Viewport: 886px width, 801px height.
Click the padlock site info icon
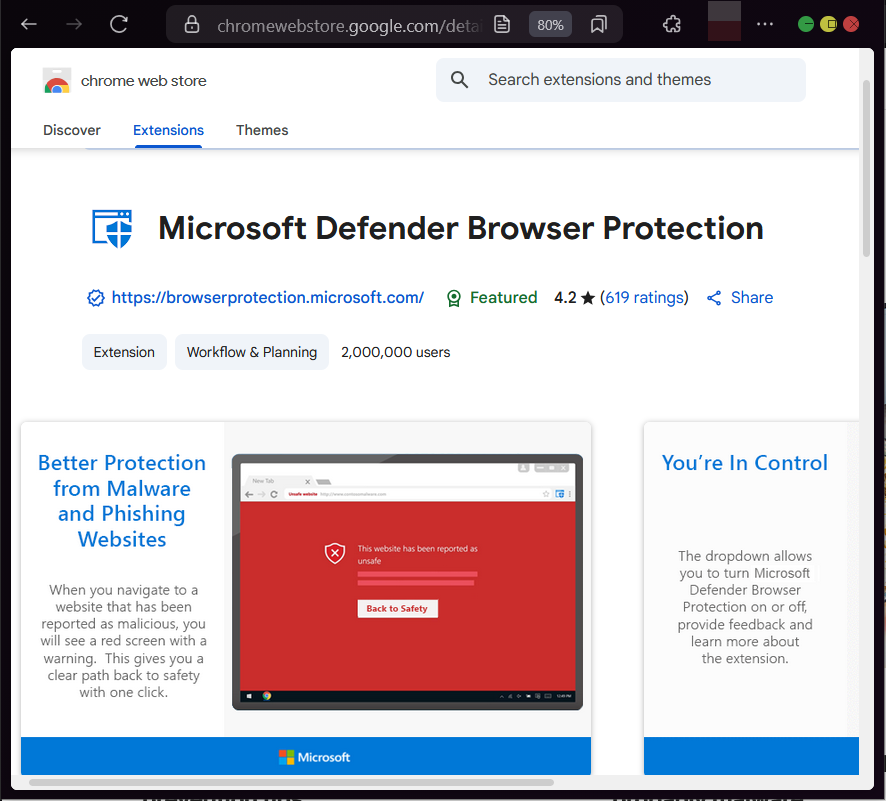pos(192,24)
